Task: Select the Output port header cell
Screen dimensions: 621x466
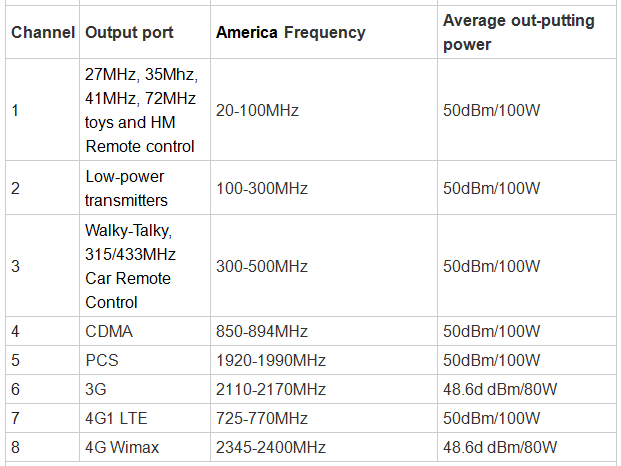Action: click(129, 33)
